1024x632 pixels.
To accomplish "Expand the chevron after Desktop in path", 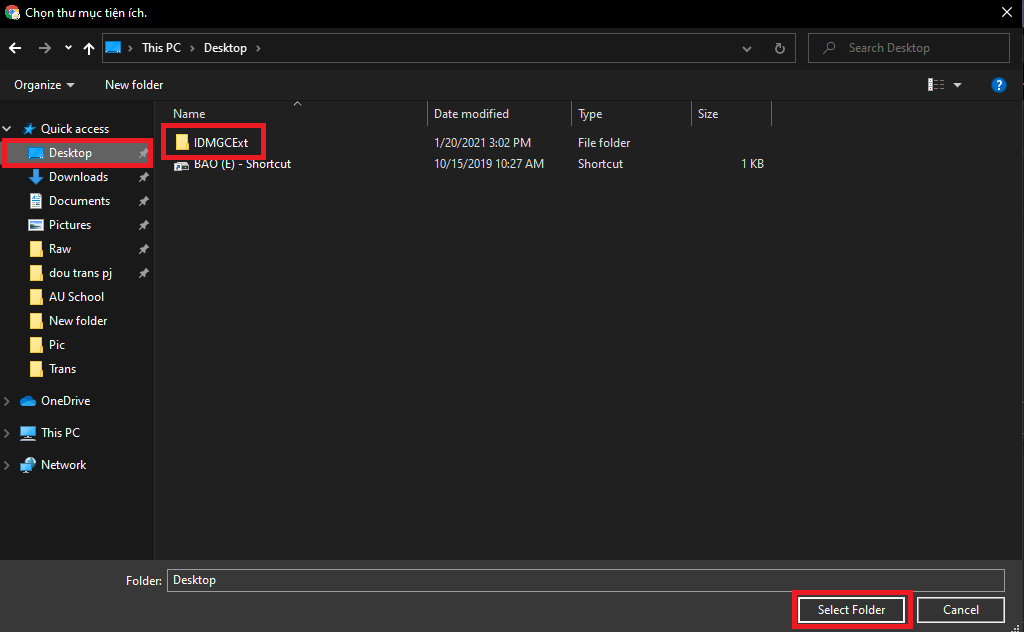I will (259, 48).
